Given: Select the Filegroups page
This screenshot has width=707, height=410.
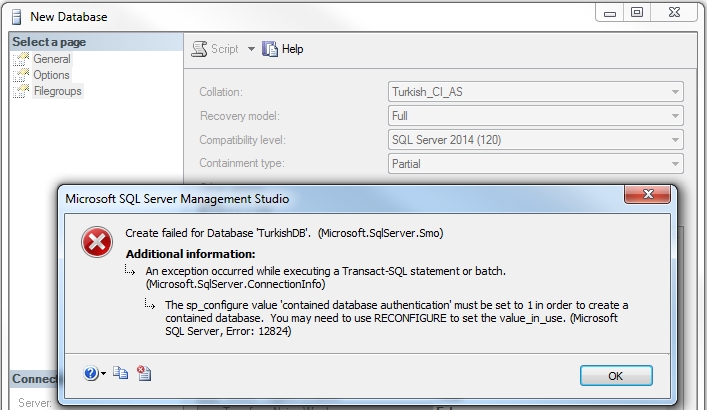Looking at the screenshot, I should tap(58, 91).
